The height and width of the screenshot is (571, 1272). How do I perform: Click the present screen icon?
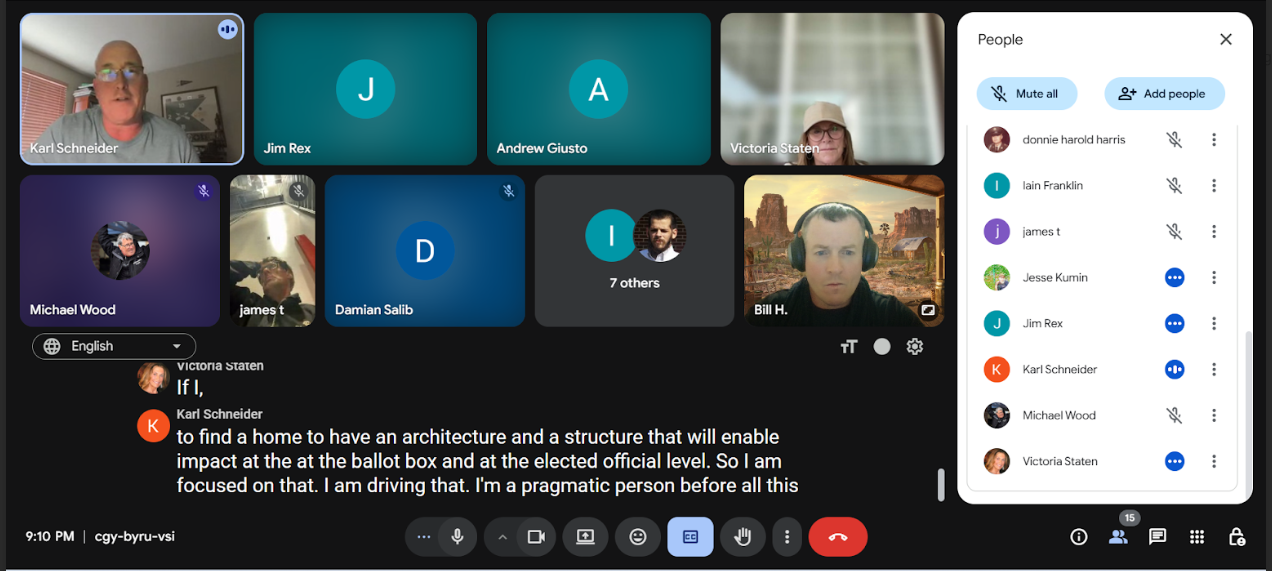click(x=585, y=537)
